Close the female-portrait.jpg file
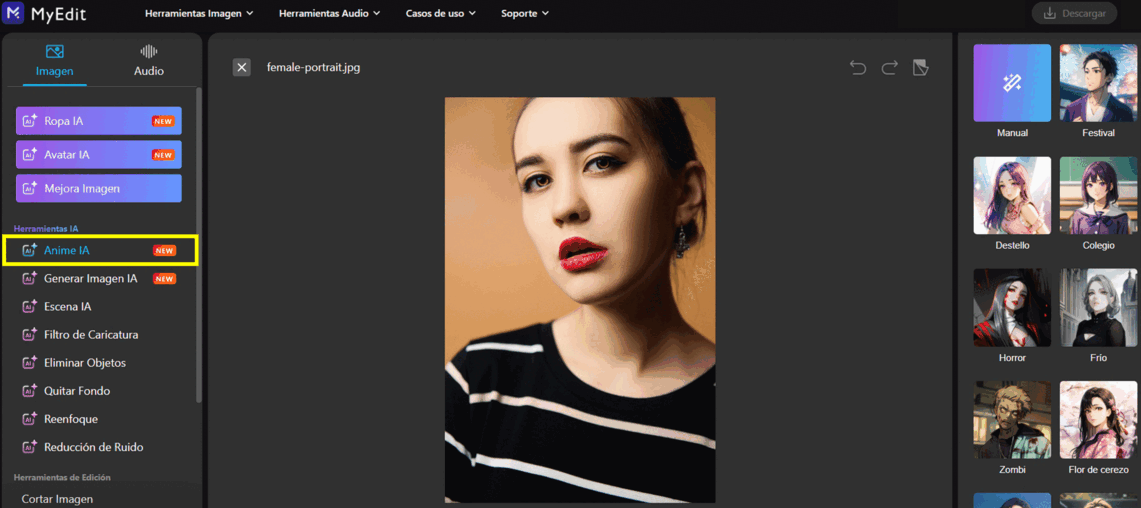 coord(242,68)
